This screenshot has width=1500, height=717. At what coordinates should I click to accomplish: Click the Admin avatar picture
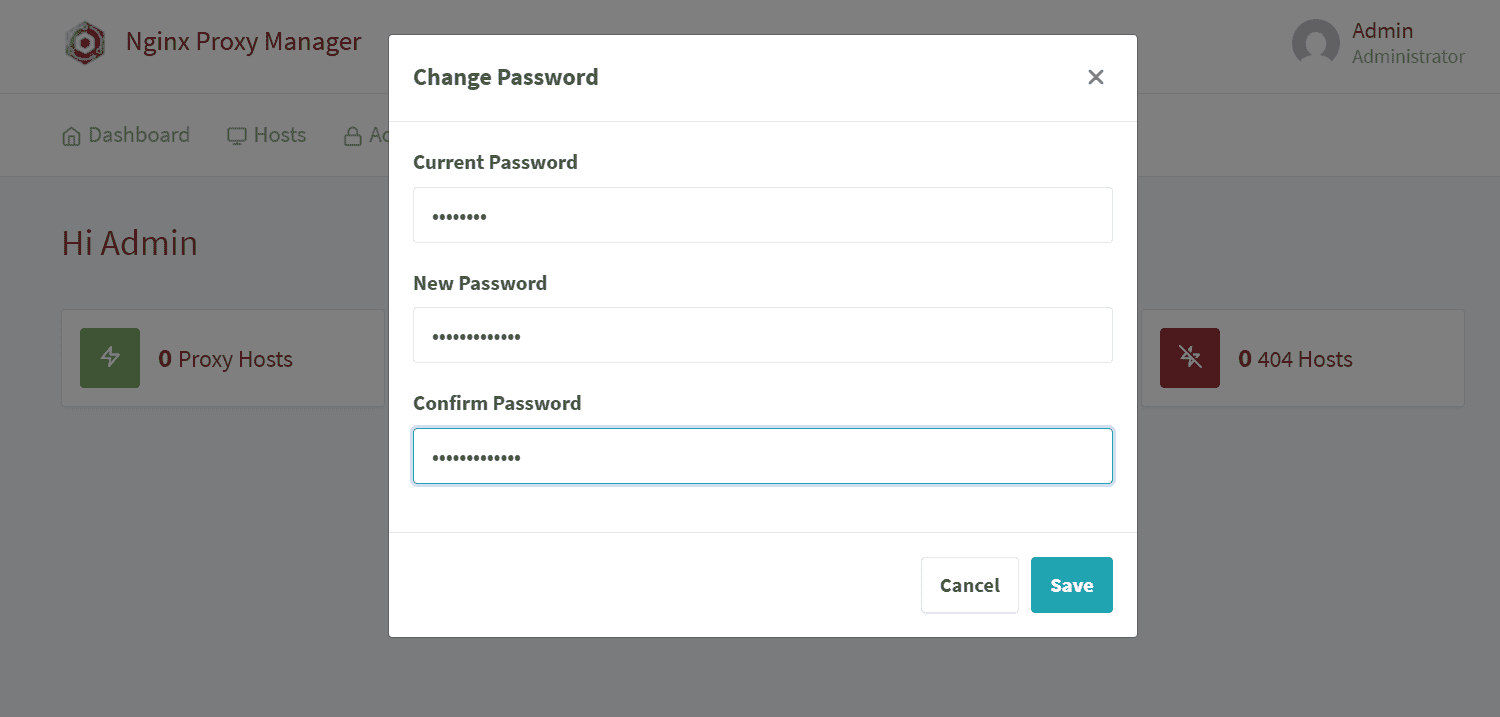(x=1315, y=43)
